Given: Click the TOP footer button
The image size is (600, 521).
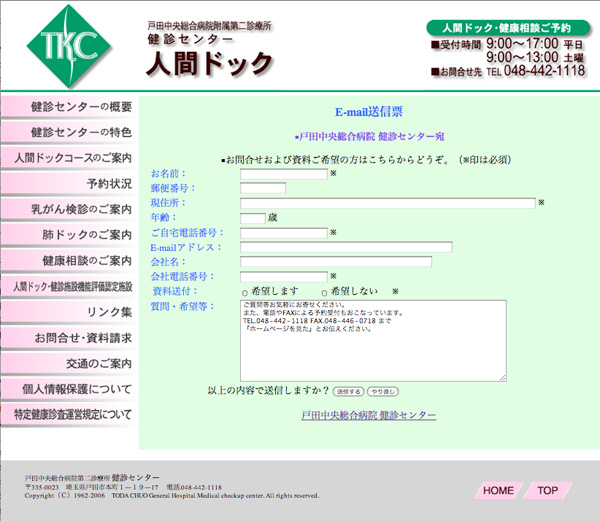Looking at the screenshot, I should [548, 490].
